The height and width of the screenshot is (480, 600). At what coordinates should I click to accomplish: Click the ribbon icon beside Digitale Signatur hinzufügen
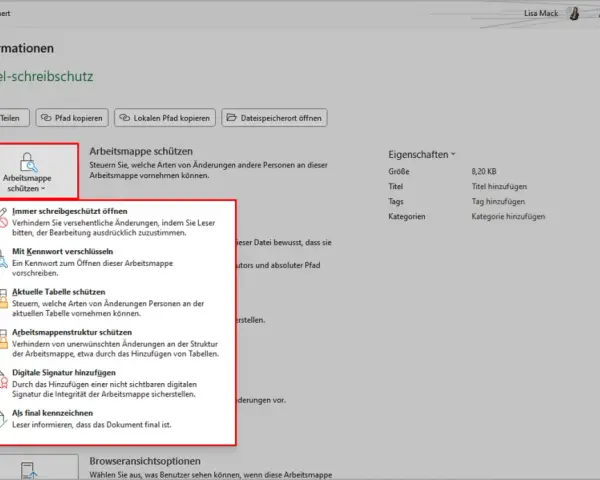[x=3, y=379]
